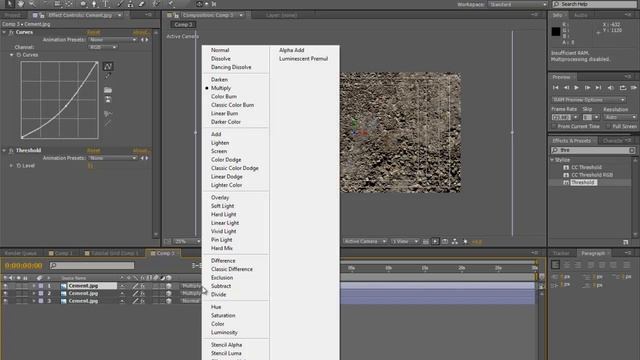Screen dimensions: 640x360
Task: Open Threshold Animation Presets dropdown
Action: pos(113,158)
